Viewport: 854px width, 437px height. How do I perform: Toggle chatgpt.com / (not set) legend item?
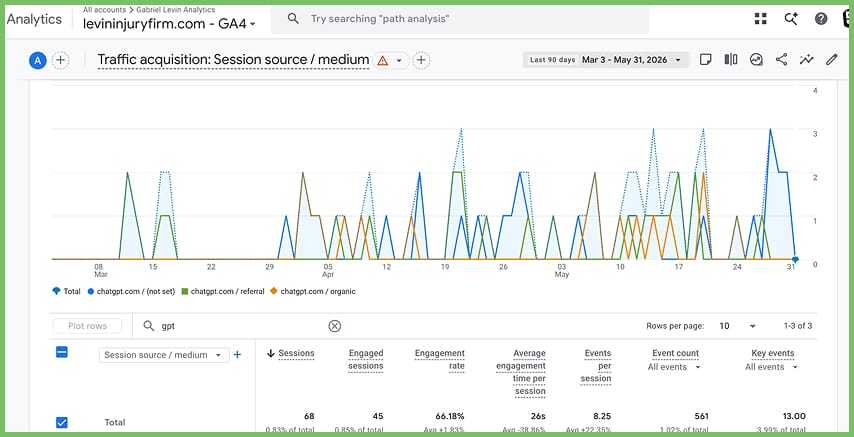pos(131,292)
